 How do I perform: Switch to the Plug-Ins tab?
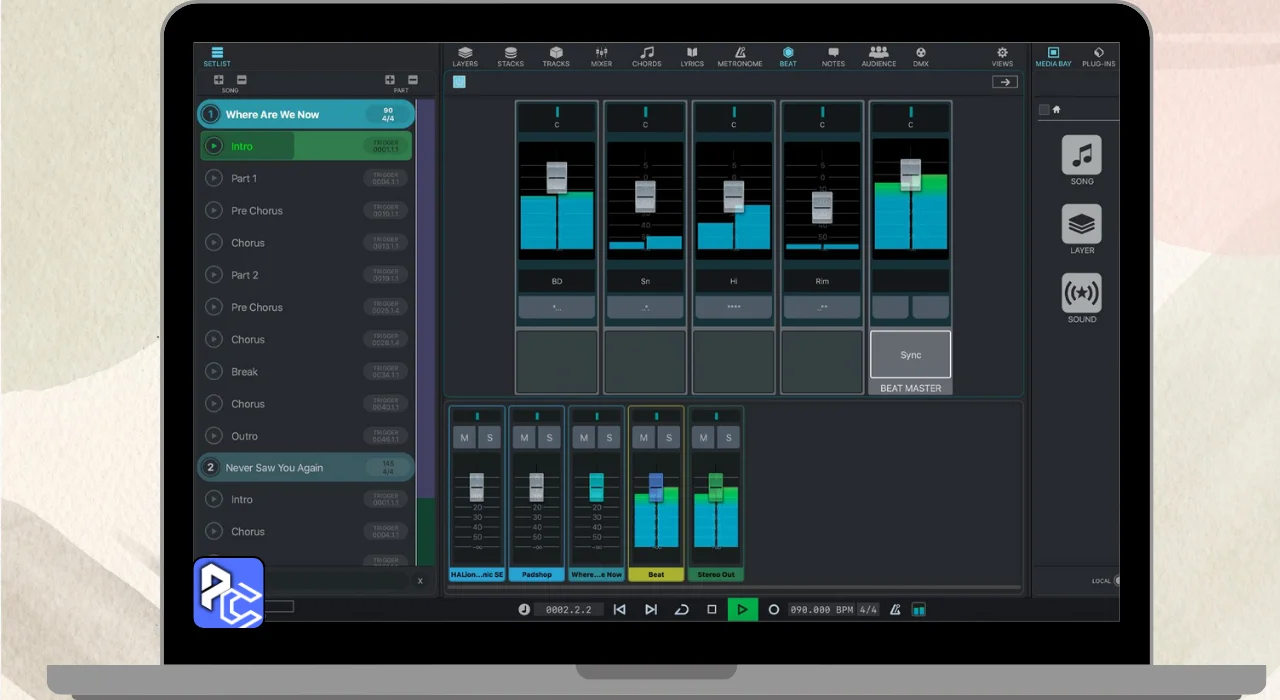(x=1098, y=56)
